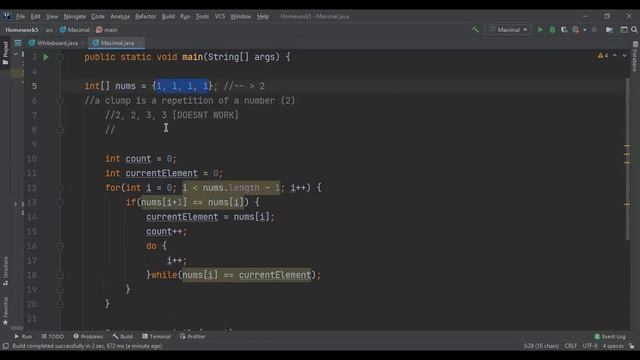Go to previous highlighted error arrow
Image resolution: width=640 pixels, height=360 pixels.
(615, 56)
